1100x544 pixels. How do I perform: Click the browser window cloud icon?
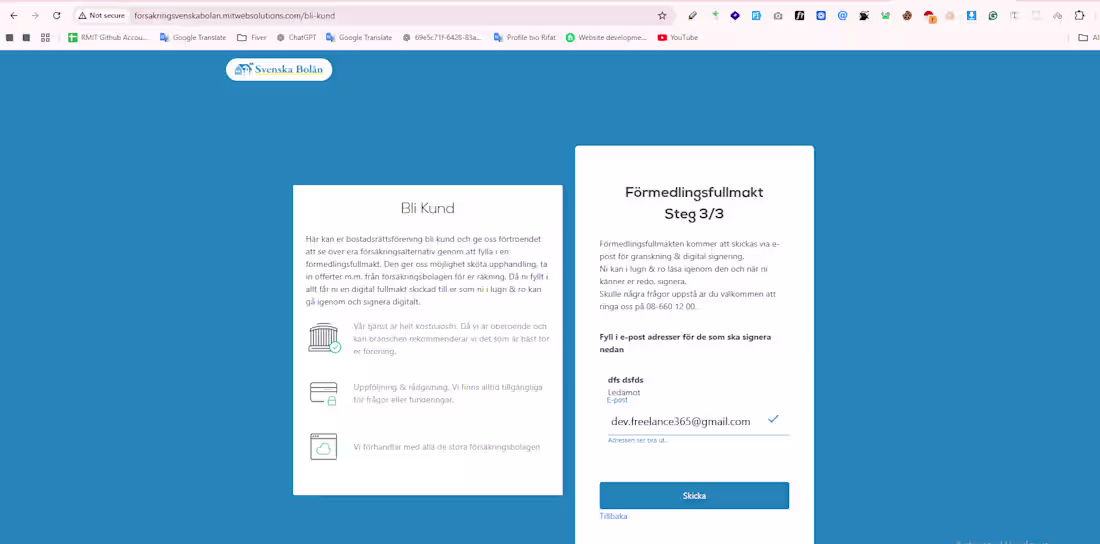click(x=323, y=446)
